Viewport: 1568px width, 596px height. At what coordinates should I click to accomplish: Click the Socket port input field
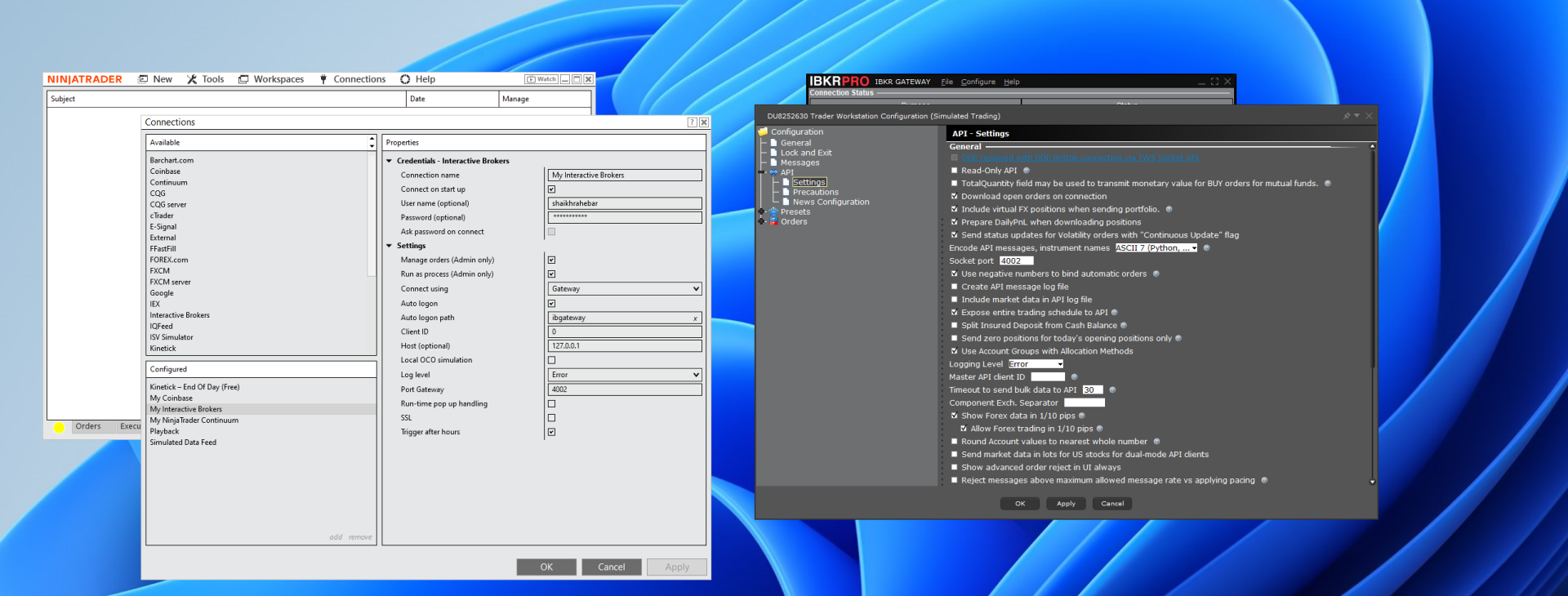1016,261
